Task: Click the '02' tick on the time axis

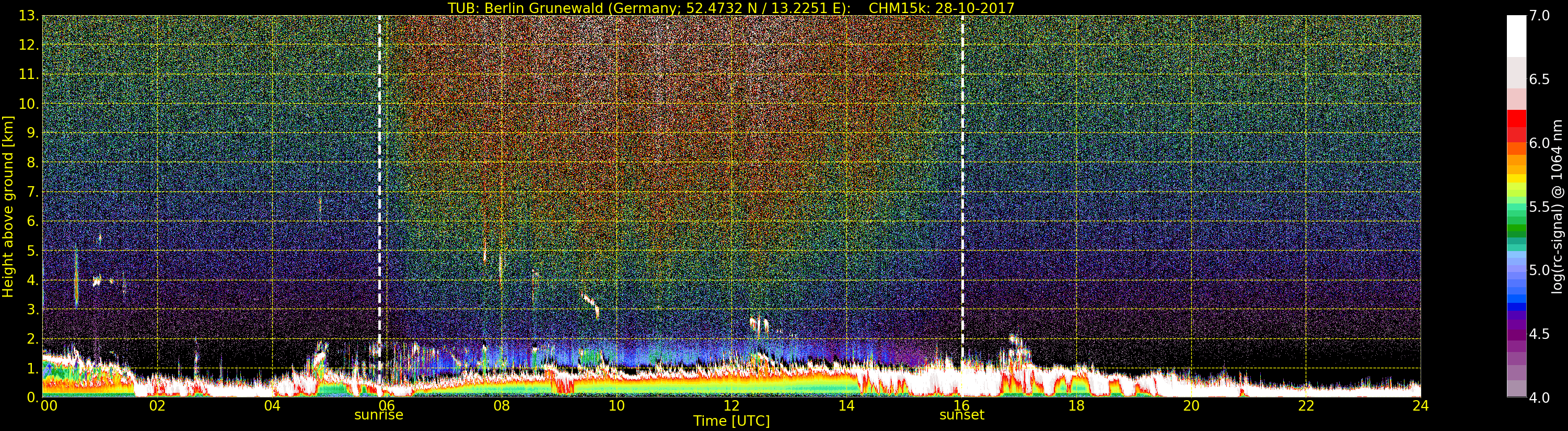Action: click(x=157, y=405)
